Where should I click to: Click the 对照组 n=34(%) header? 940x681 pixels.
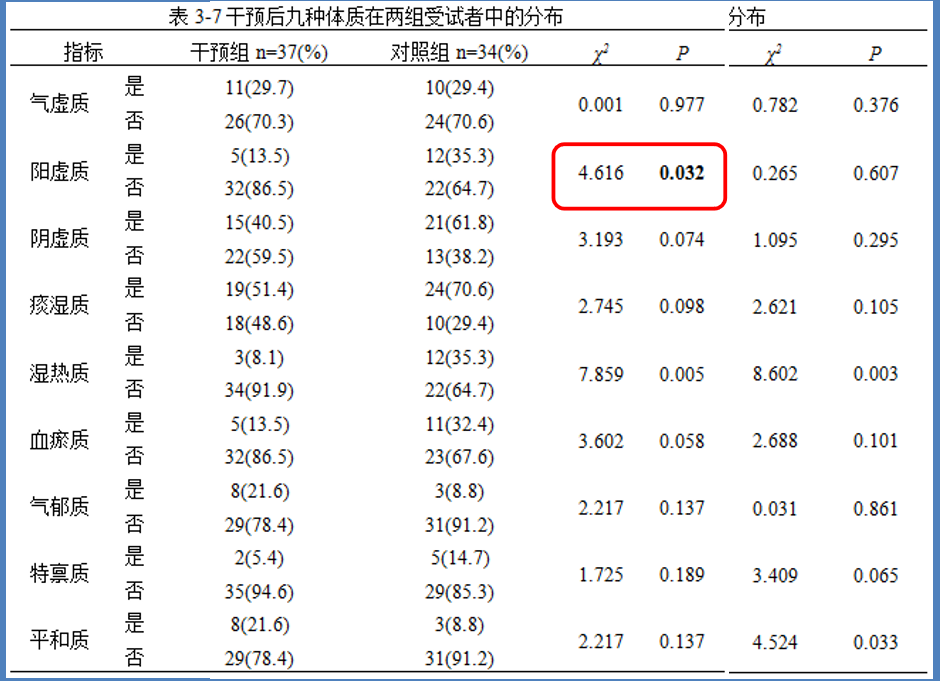pyautogui.click(x=459, y=53)
